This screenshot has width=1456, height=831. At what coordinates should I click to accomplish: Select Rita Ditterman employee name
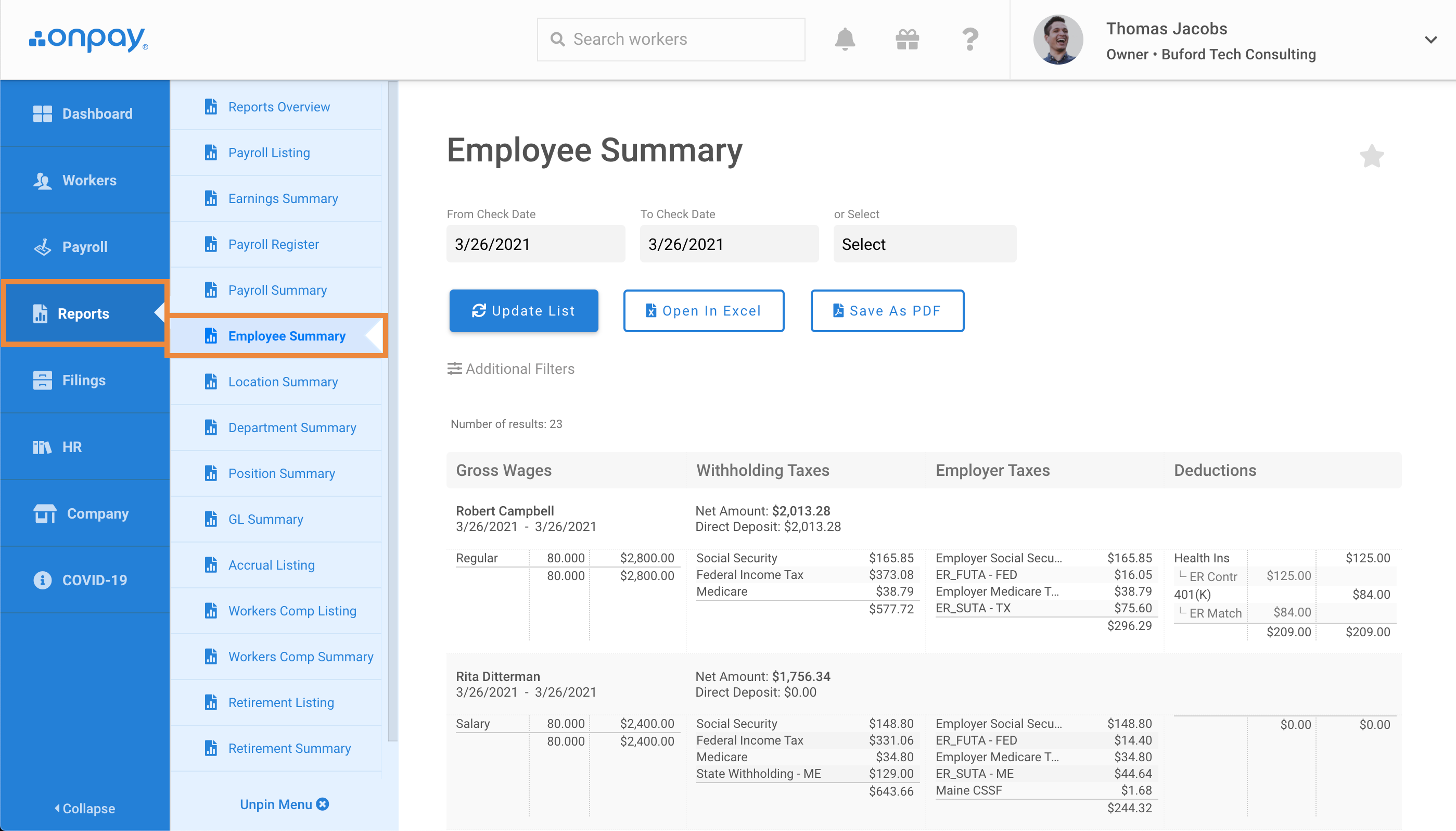point(498,676)
